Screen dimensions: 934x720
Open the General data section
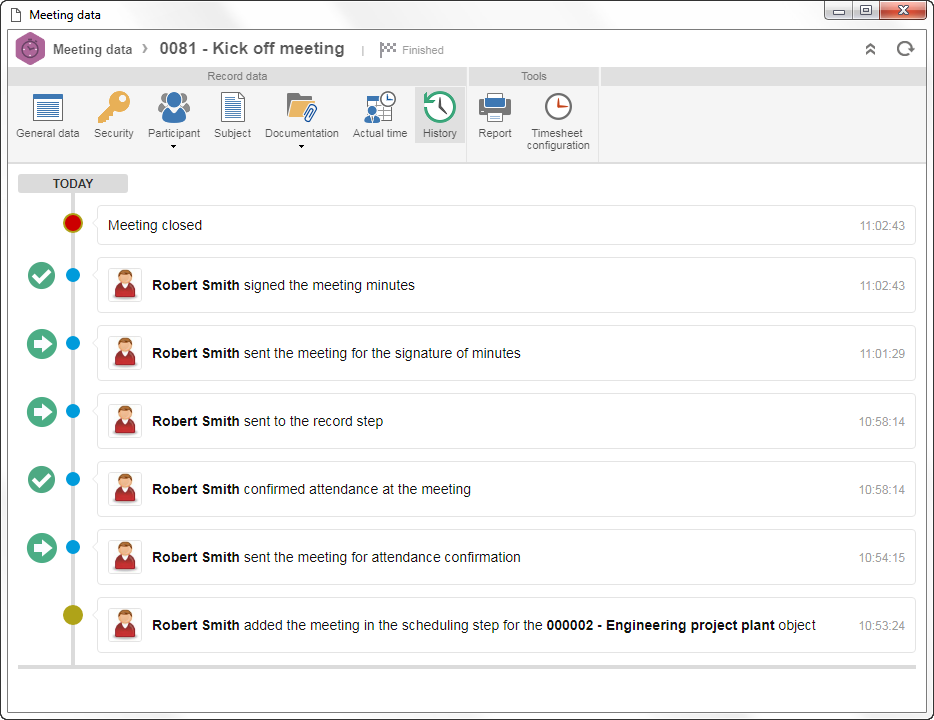click(48, 117)
